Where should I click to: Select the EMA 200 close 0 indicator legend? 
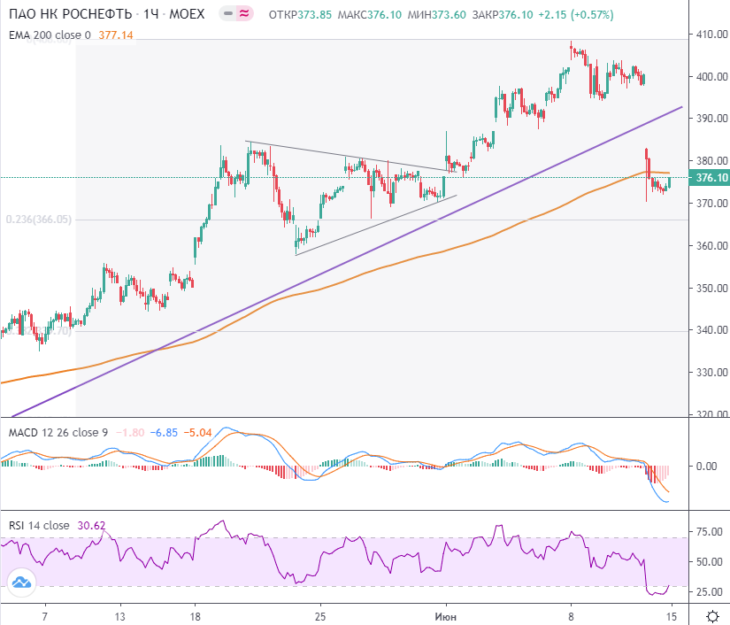(50, 35)
